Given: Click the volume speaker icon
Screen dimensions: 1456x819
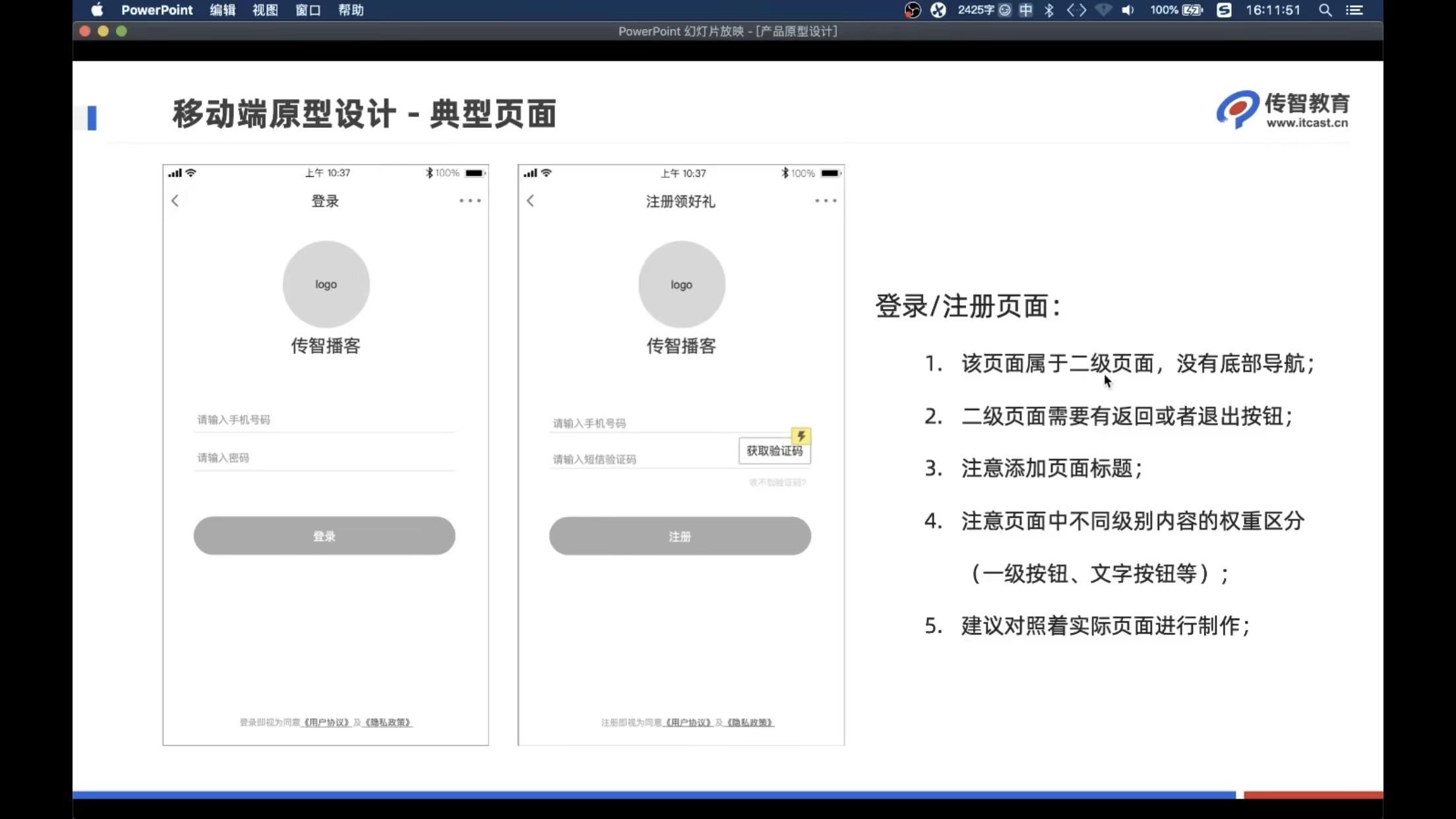Looking at the screenshot, I should click(x=1128, y=10).
